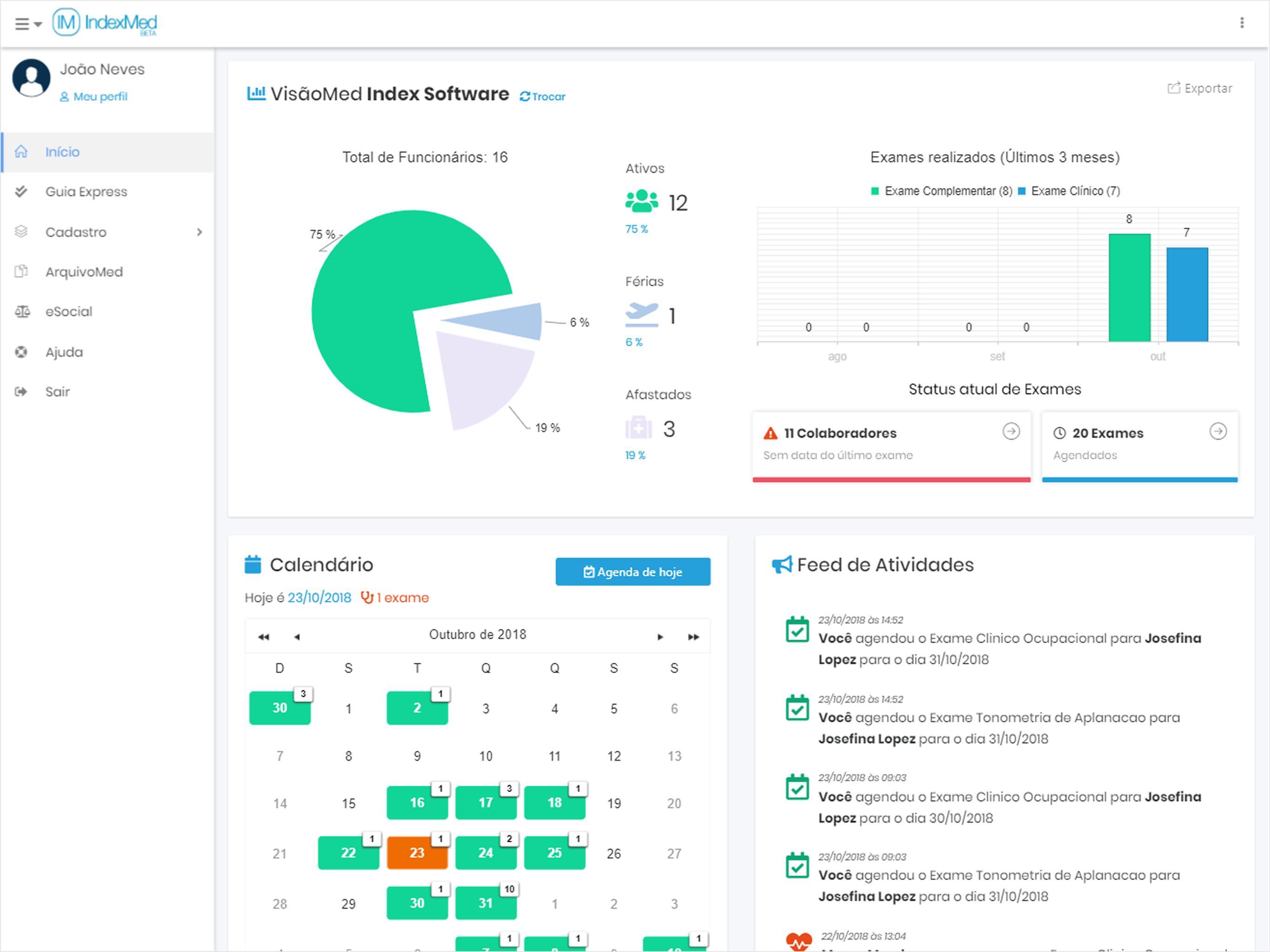Select eSocial in the sidebar
This screenshot has width=1270, height=952.
tap(68, 312)
